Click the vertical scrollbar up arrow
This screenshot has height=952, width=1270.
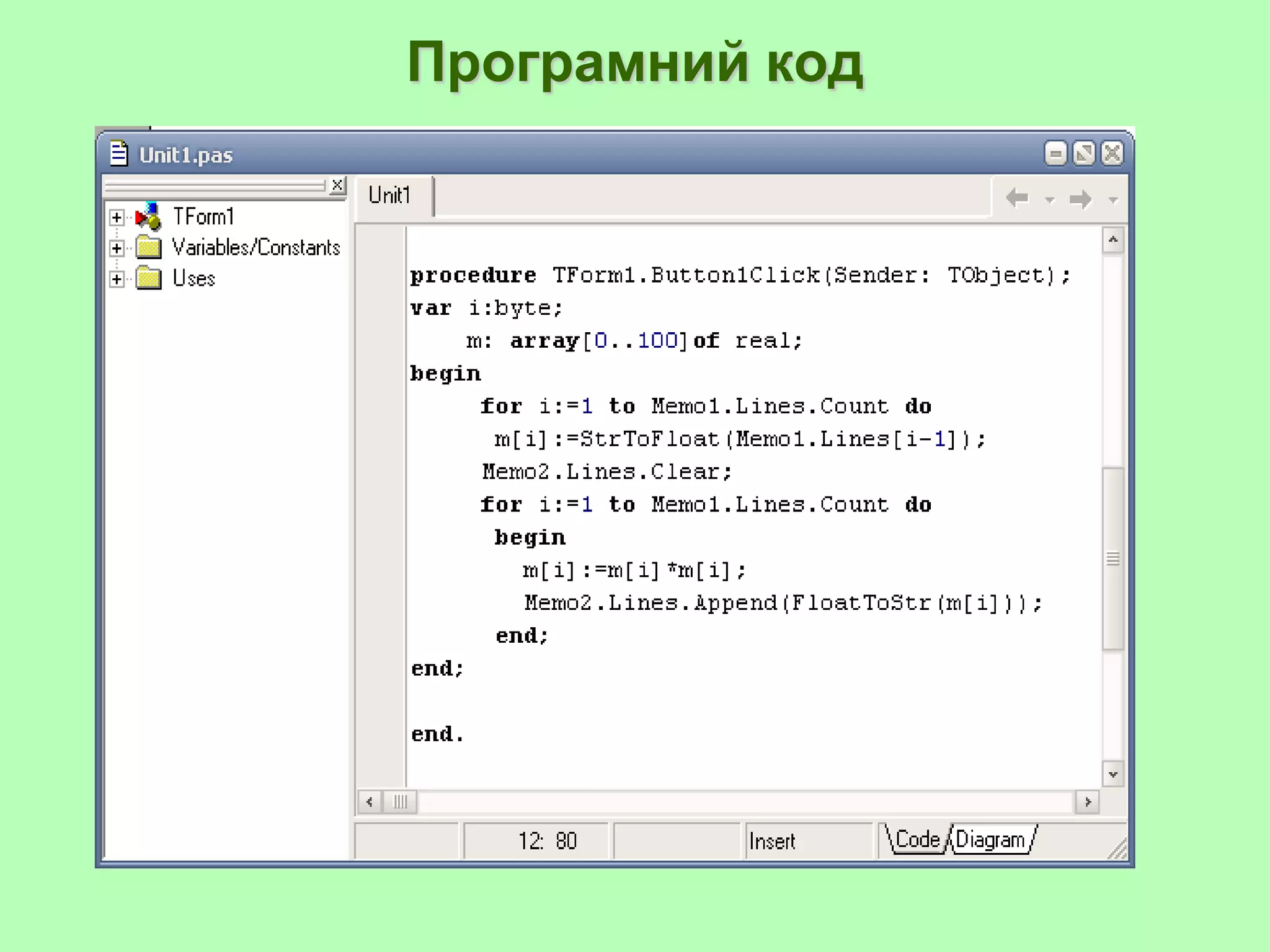[x=1113, y=240]
